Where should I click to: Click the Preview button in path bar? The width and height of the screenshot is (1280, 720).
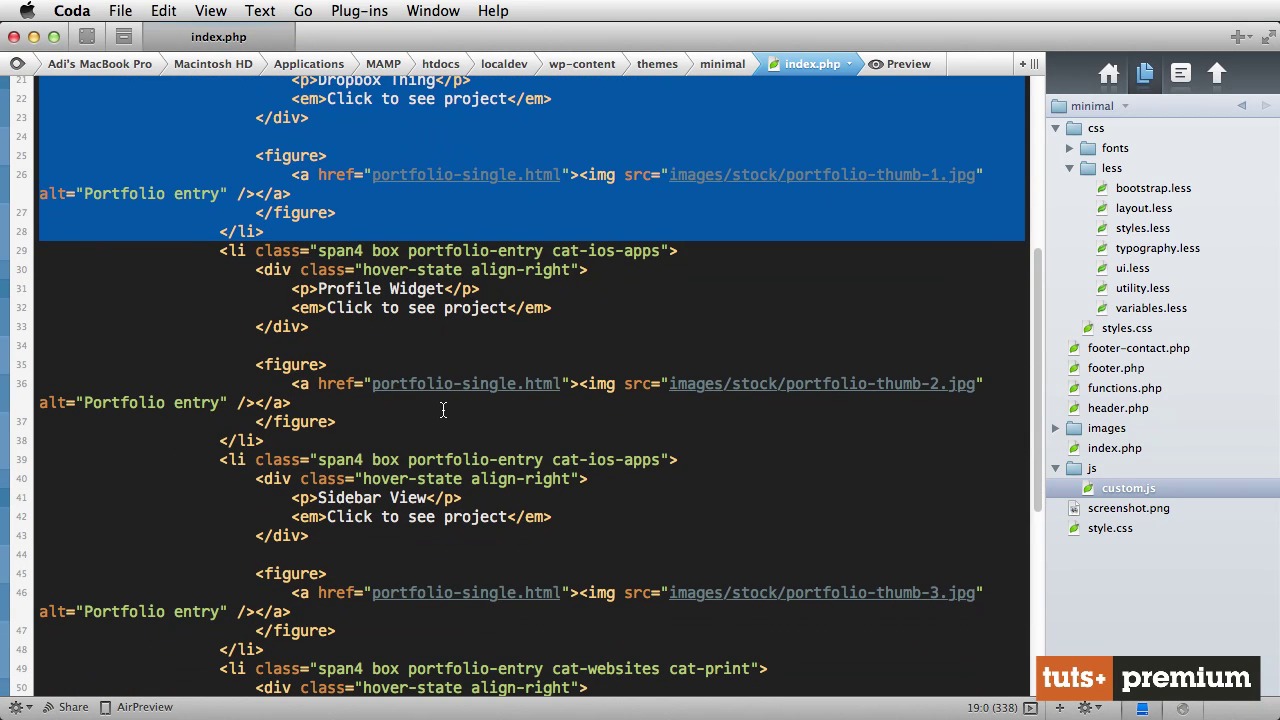899,64
